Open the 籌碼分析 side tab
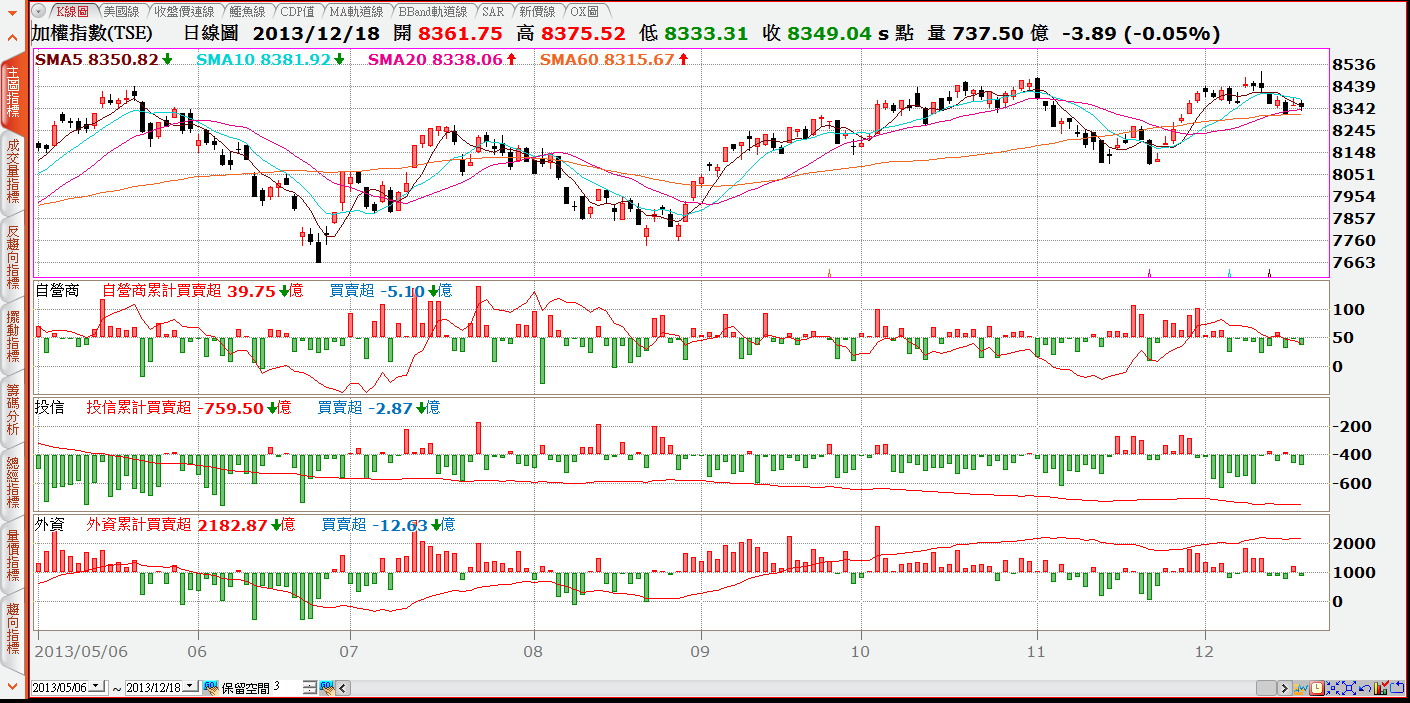The height and width of the screenshot is (703, 1410). coord(12,410)
